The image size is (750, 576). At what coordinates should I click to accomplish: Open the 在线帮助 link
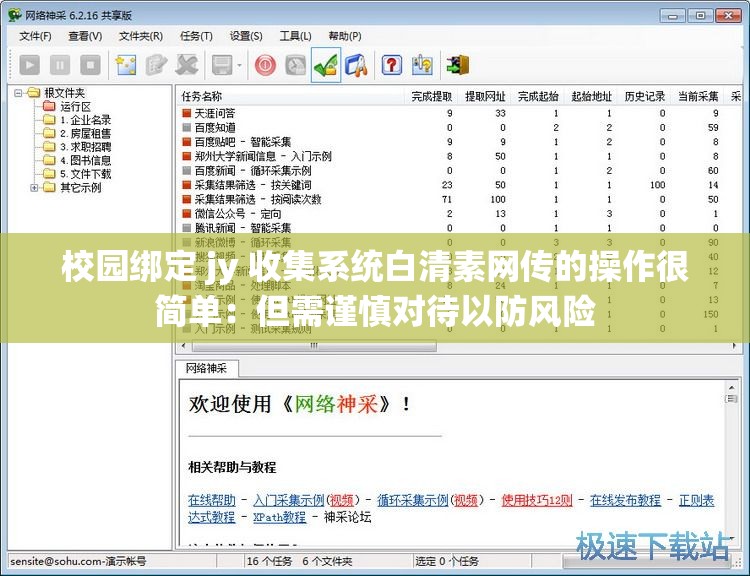coord(212,501)
